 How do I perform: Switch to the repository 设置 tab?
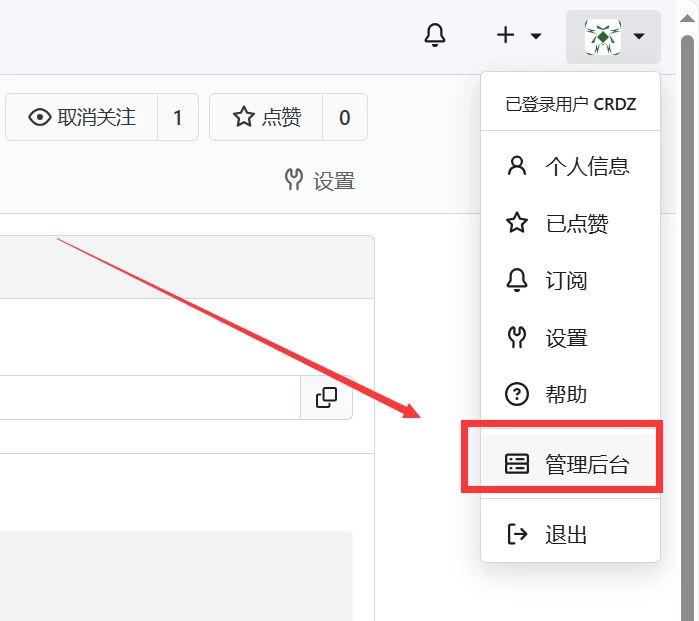pos(320,180)
